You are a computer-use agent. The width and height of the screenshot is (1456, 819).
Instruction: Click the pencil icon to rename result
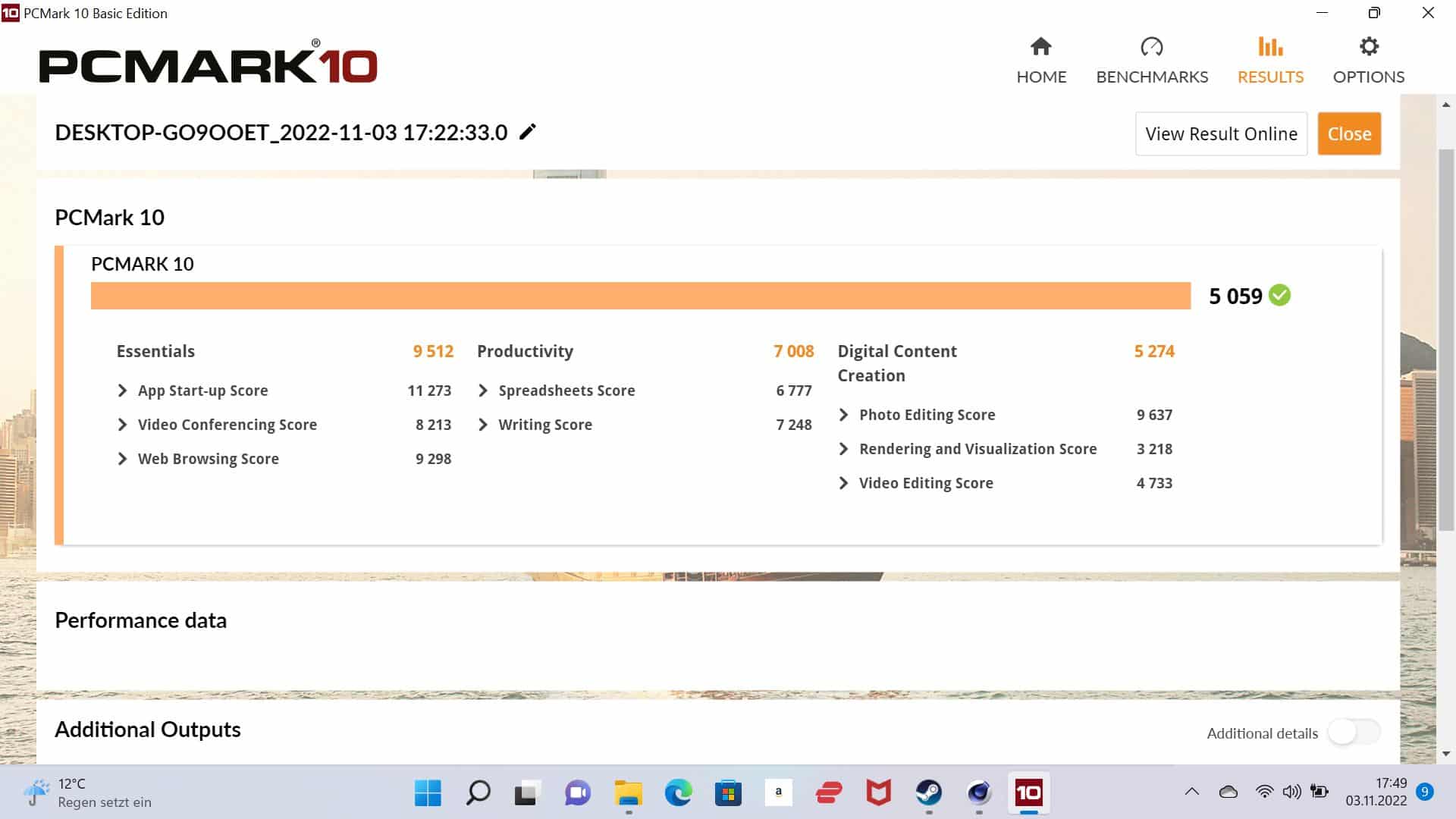[528, 132]
